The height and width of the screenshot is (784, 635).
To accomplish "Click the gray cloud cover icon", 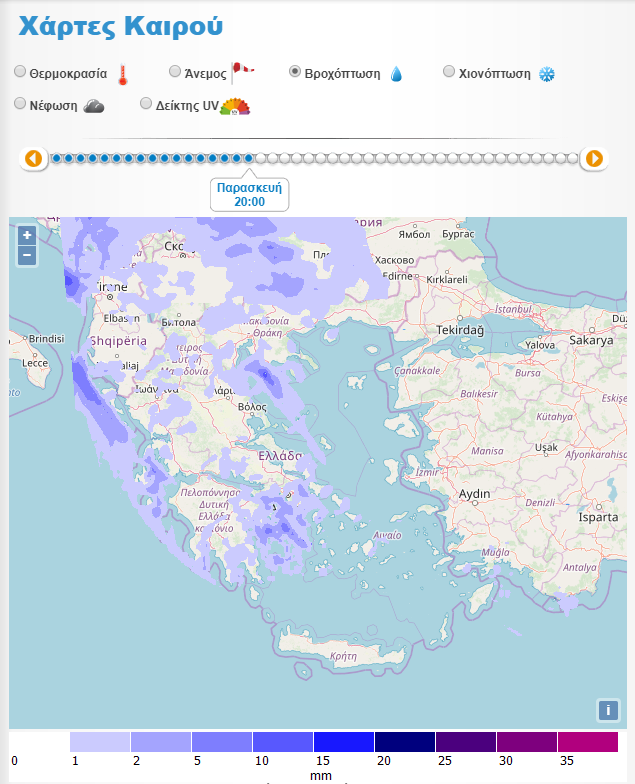I will [x=94, y=106].
